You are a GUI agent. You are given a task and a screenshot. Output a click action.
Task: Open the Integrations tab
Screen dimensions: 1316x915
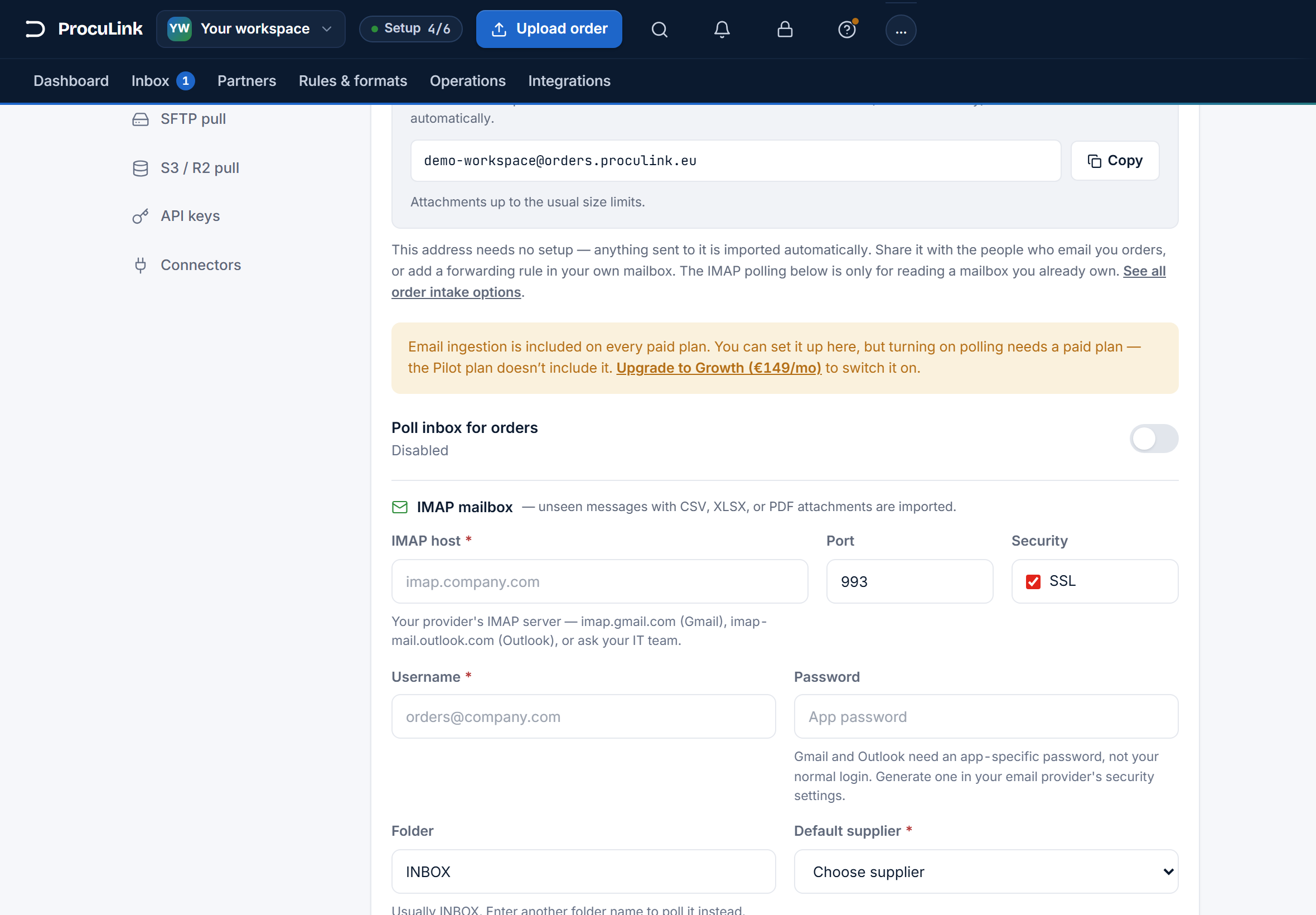(569, 81)
